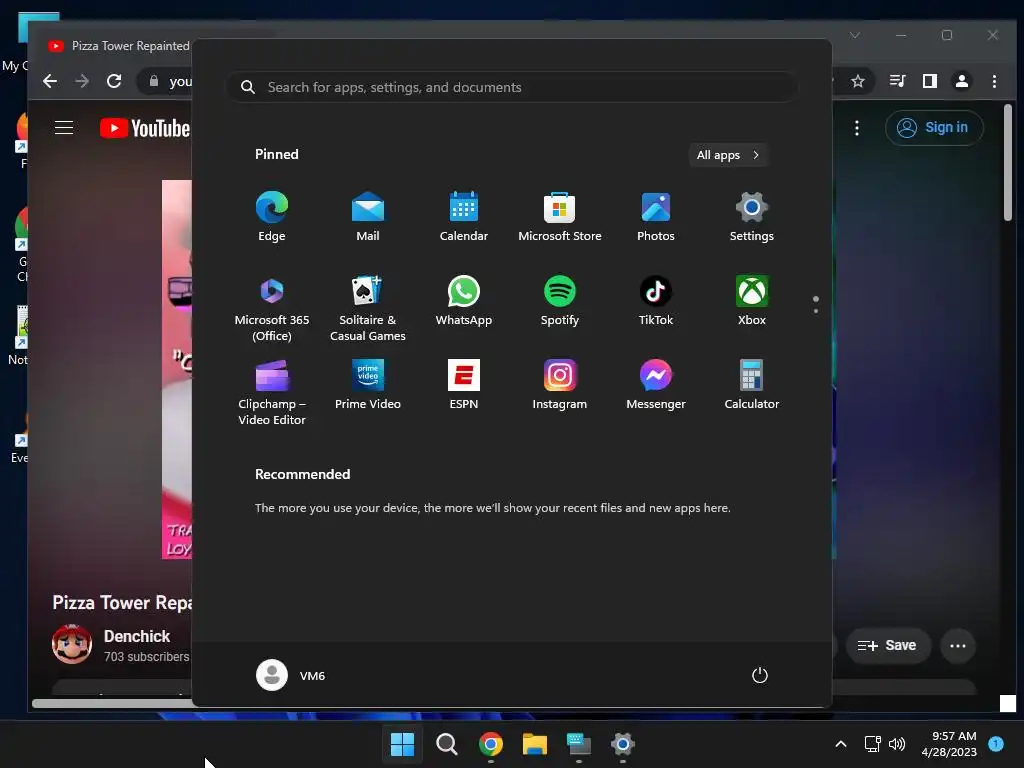Go to next page of pinned apps
The height and width of the screenshot is (768, 1024).
816,311
